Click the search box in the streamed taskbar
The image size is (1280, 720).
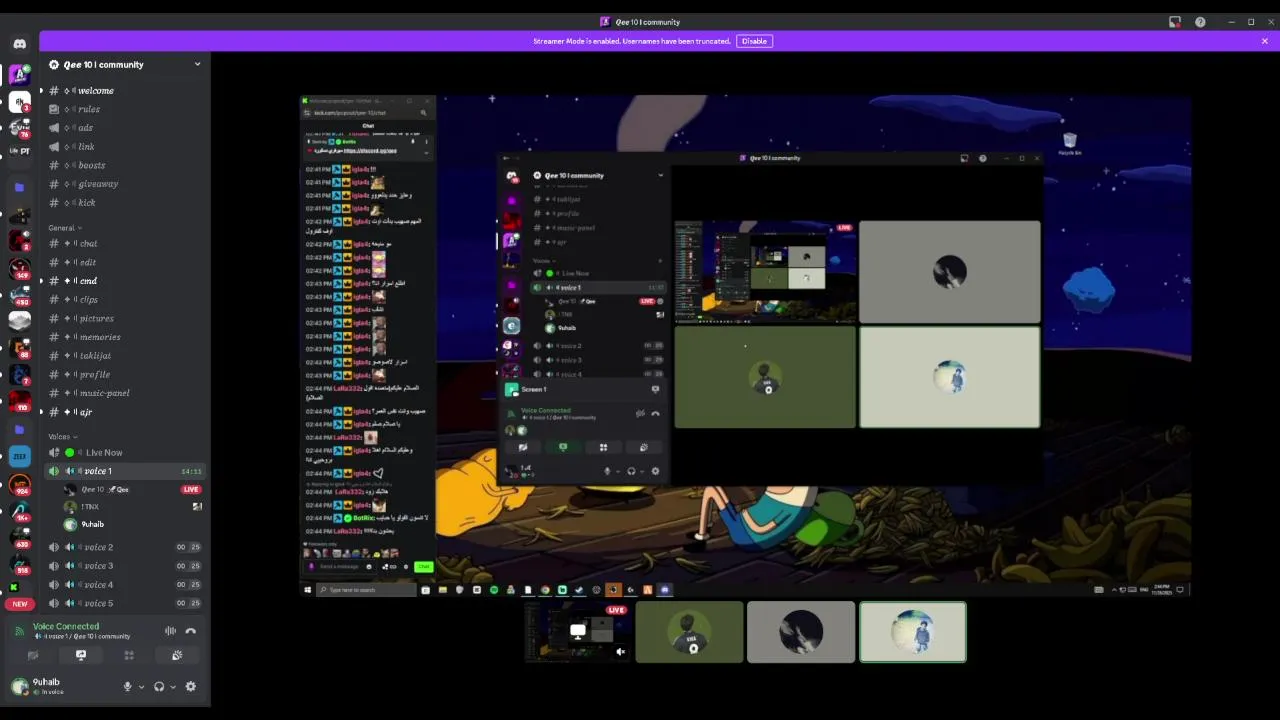tap(367, 590)
